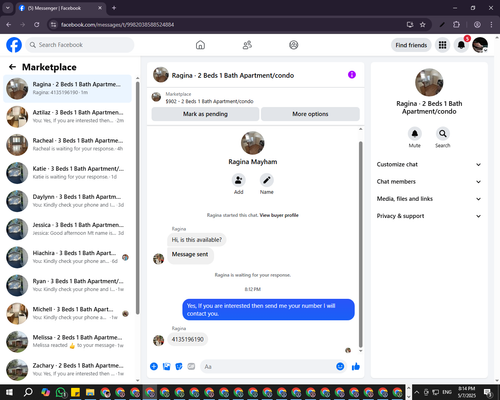Open Melissa 2 Beds conversation
Screen dimensions: 500x400
pyautogui.click(x=67, y=342)
